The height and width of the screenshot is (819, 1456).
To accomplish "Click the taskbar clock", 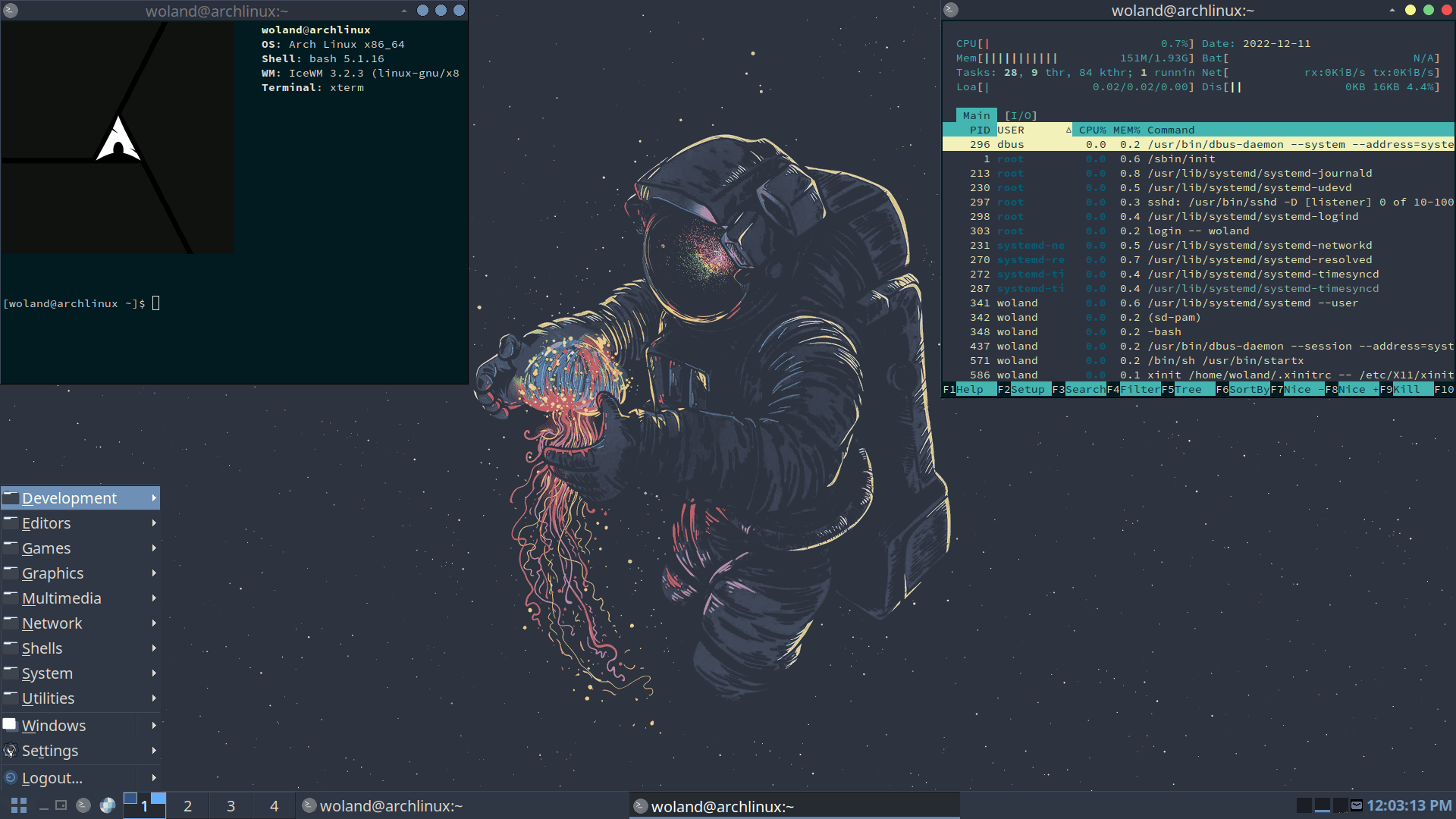I will click(x=1408, y=805).
